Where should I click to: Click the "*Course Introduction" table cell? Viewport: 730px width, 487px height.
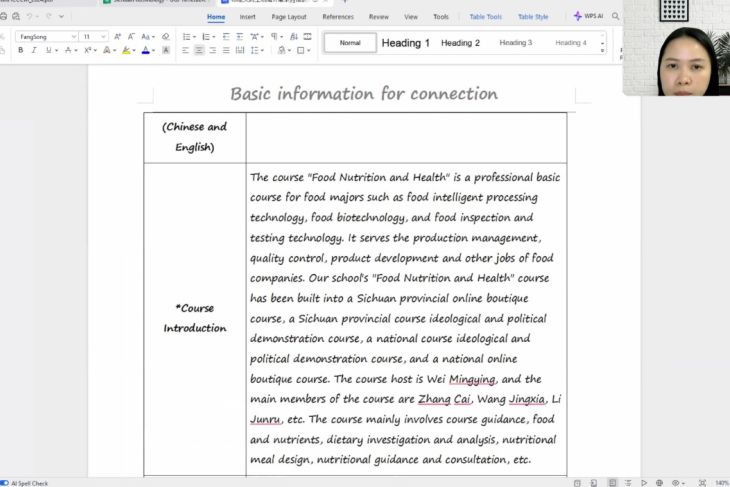(x=195, y=319)
